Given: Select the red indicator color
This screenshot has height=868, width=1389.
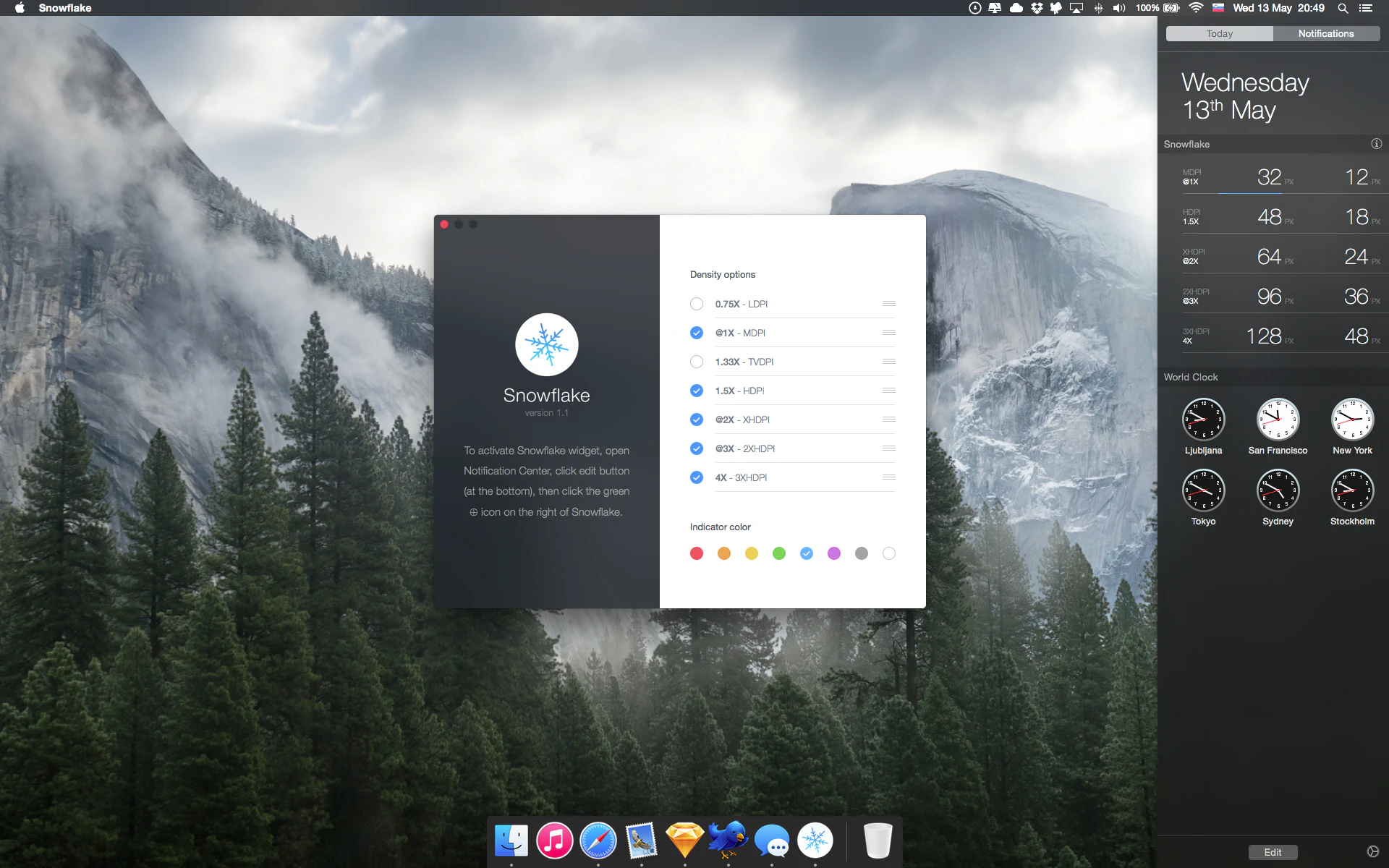Looking at the screenshot, I should [x=697, y=553].
